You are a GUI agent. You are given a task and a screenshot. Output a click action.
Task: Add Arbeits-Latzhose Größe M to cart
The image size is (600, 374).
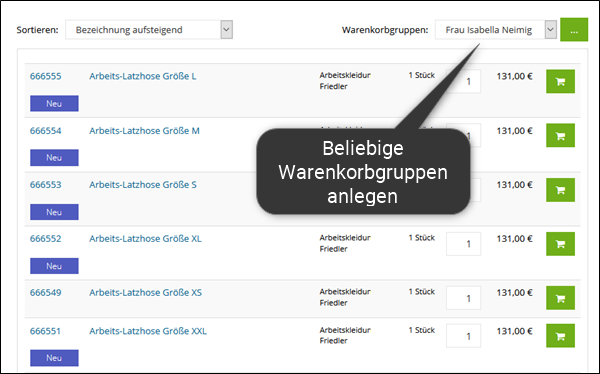(x=560, y=136)
